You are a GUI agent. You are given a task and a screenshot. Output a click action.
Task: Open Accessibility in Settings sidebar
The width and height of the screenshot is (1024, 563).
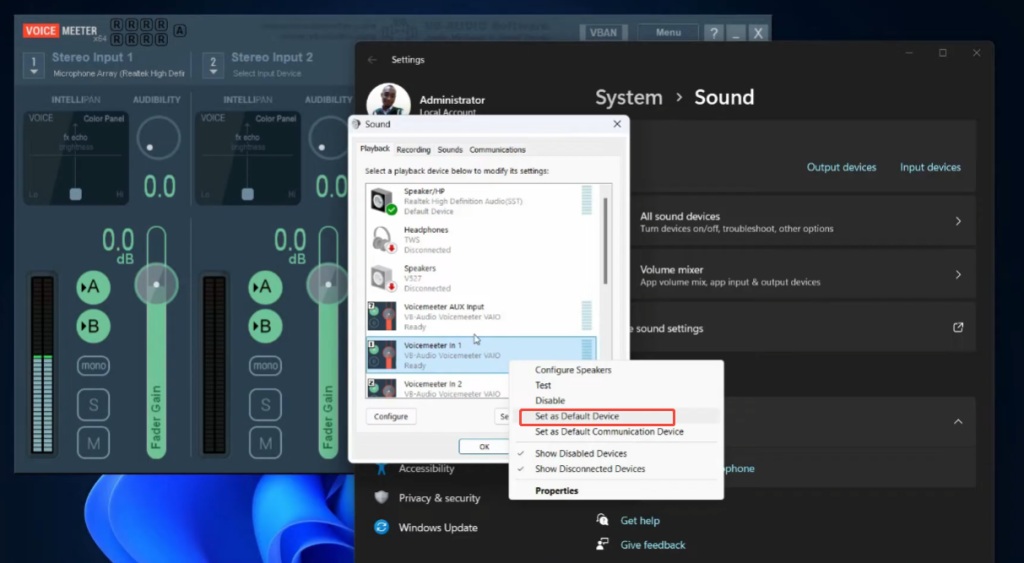(x=426, y=468)
